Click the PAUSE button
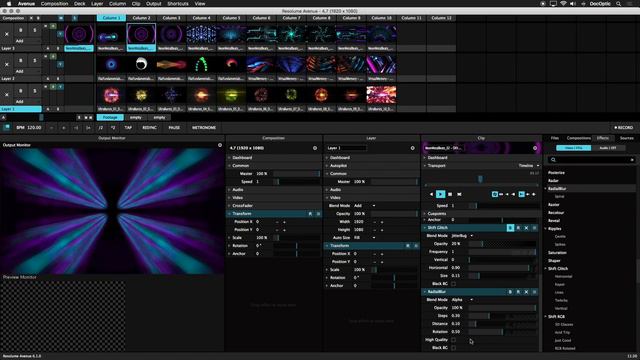This screenshot has width=640, height=360. pyautogui.click(x=174, y=128)
